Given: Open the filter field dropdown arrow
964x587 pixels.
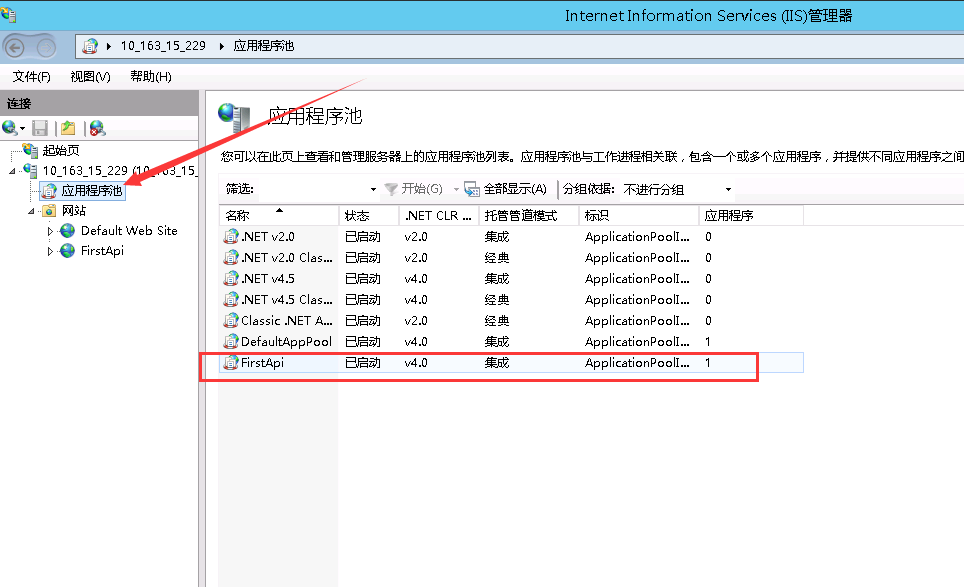Looking at the screenshot, I should (373, 189).
